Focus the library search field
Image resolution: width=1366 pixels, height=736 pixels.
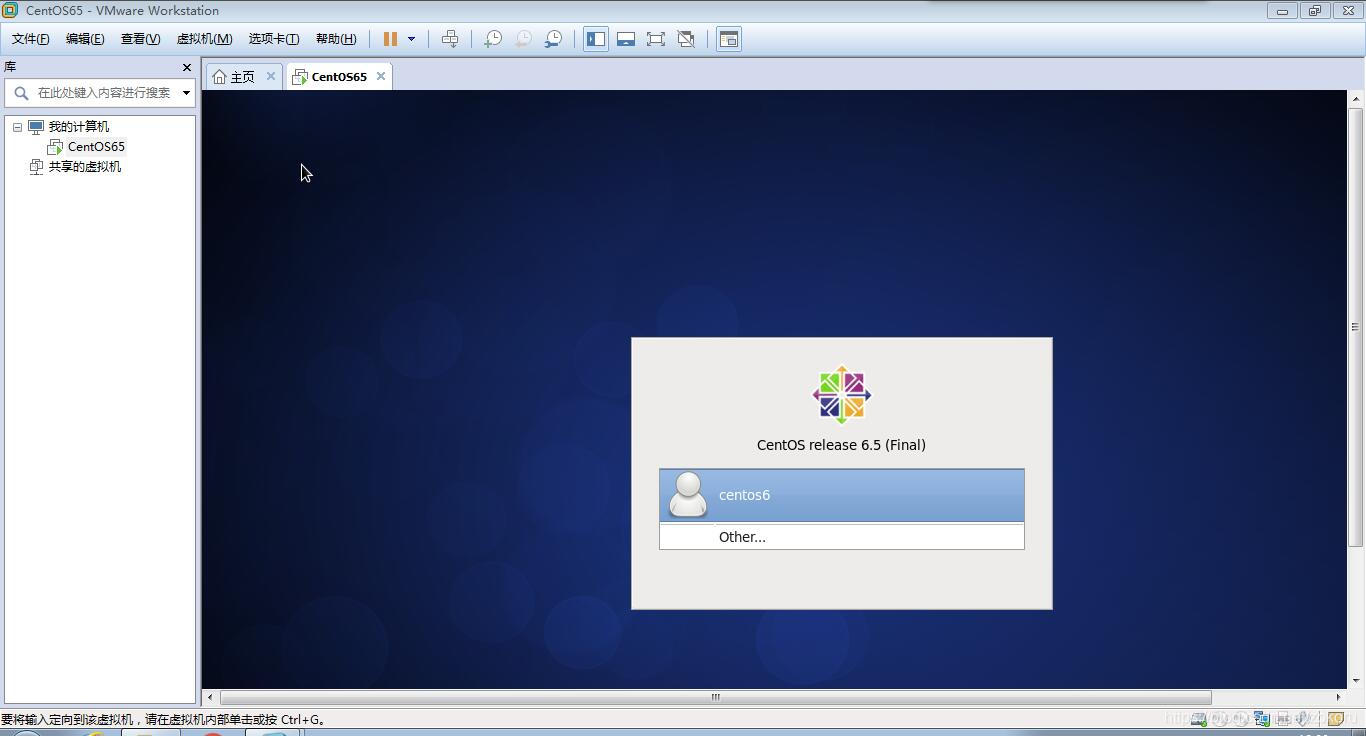click(x=104, y=92)
